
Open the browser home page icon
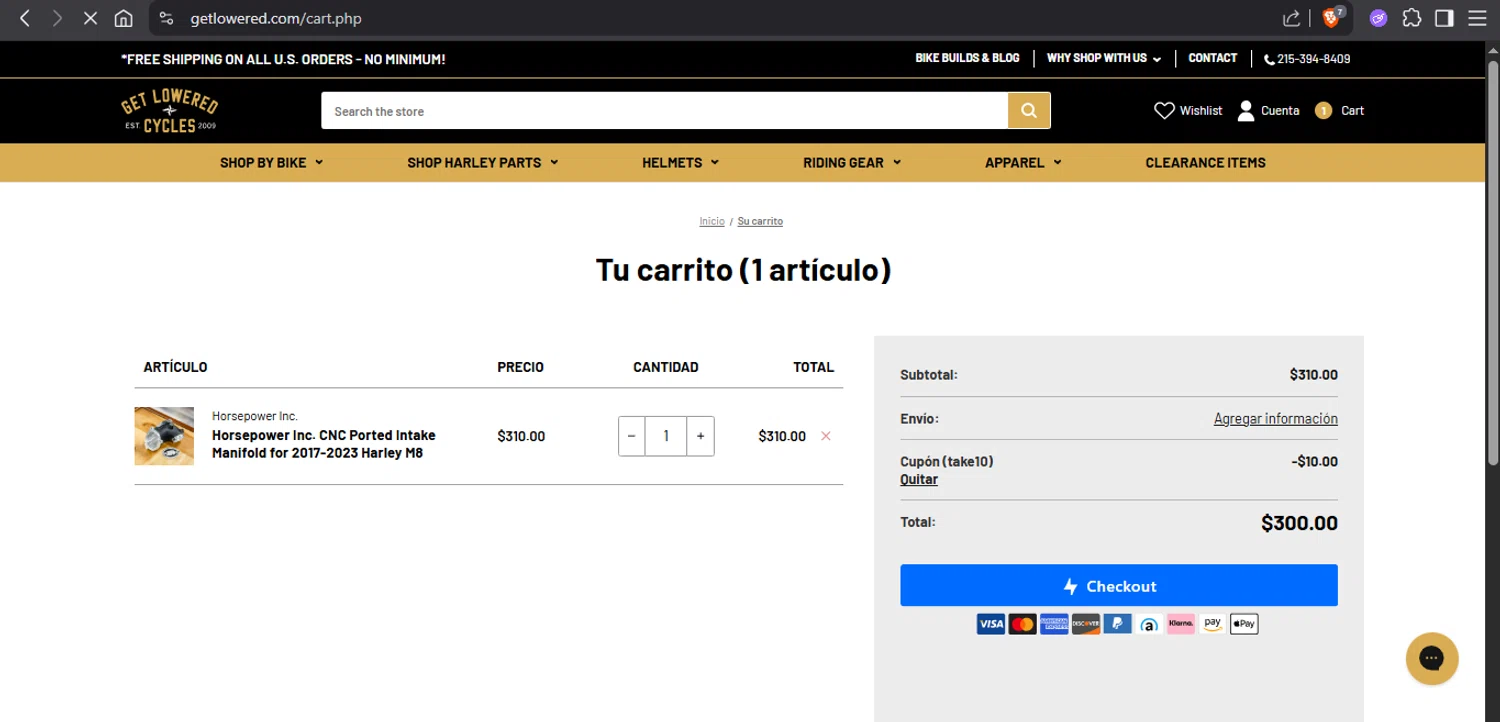coord(123,18)
